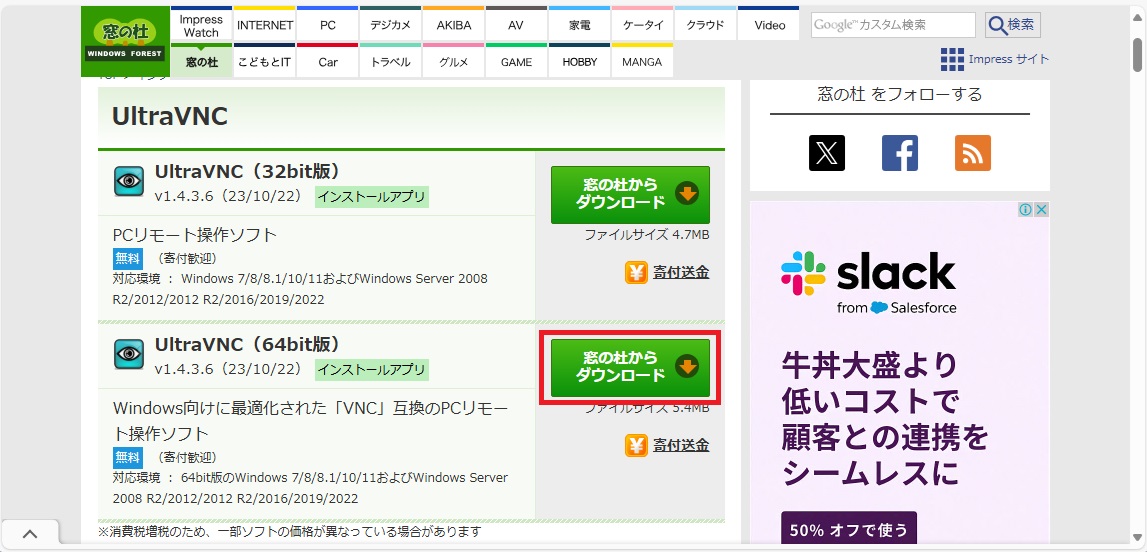Open the 窓の杜 Windows Forest logo
Viewport: 1147px width, 552px height.
(x=125, y=41)
